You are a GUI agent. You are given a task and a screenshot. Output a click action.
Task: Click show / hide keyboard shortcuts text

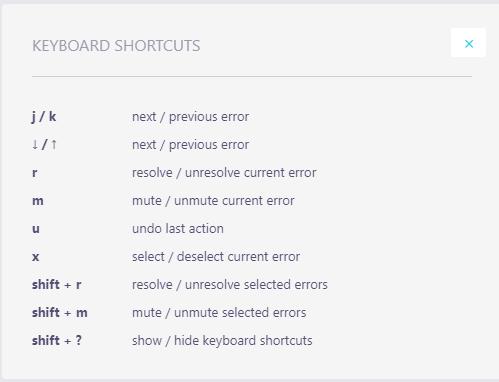coord(222,341)
